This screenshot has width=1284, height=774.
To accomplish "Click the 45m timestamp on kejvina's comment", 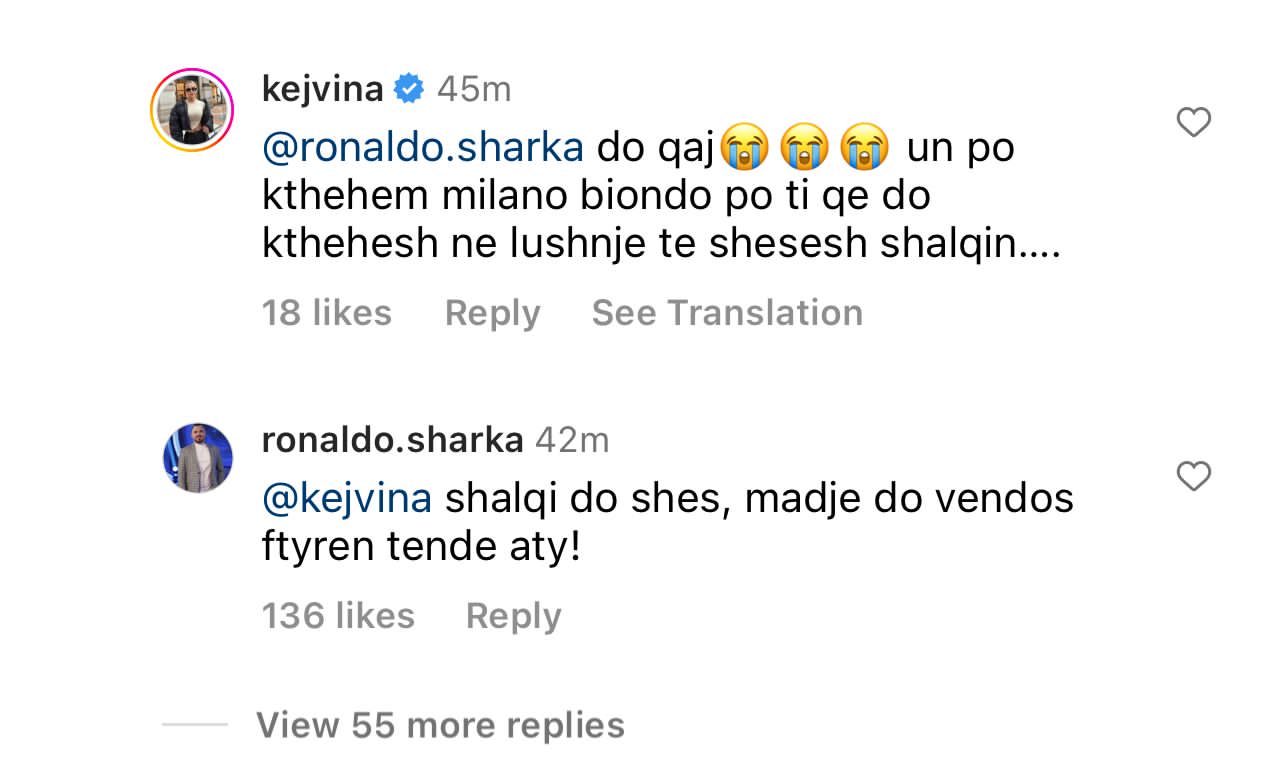I will point(474,90).
